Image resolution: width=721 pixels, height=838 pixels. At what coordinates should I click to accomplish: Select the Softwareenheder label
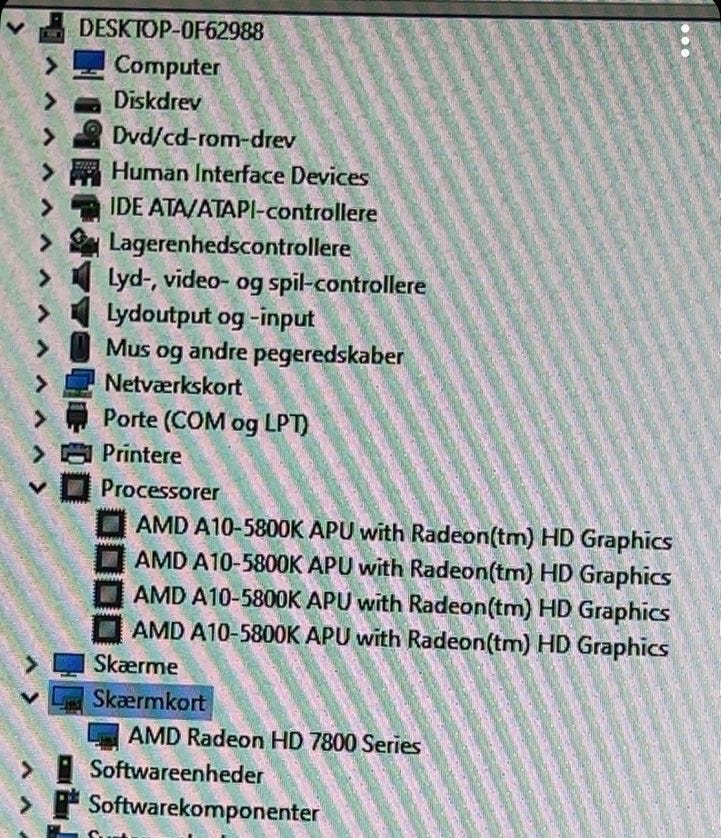(176, 772)
